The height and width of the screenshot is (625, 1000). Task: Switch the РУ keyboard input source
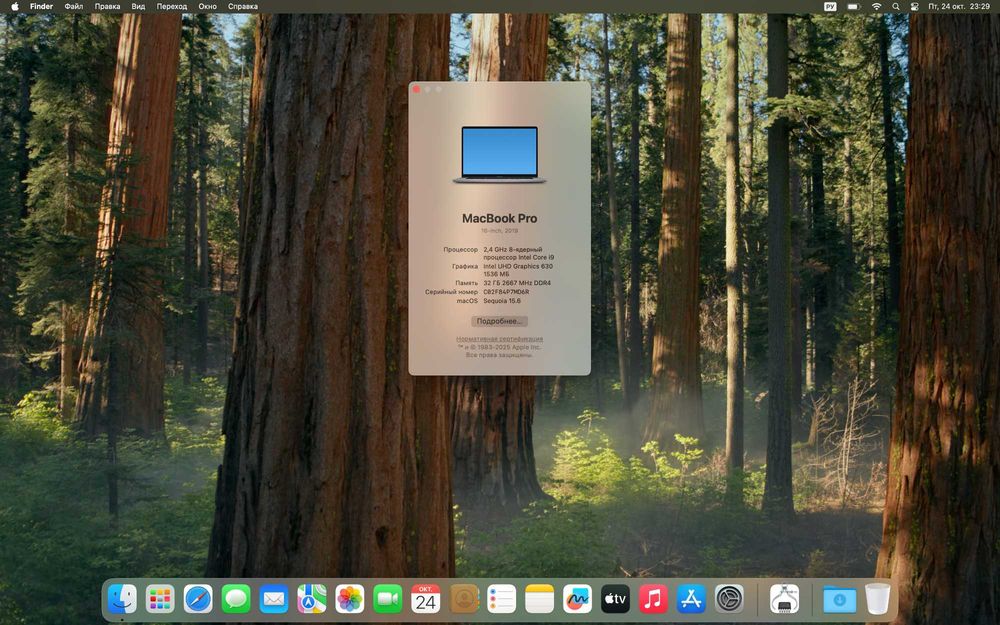point(830,6)
